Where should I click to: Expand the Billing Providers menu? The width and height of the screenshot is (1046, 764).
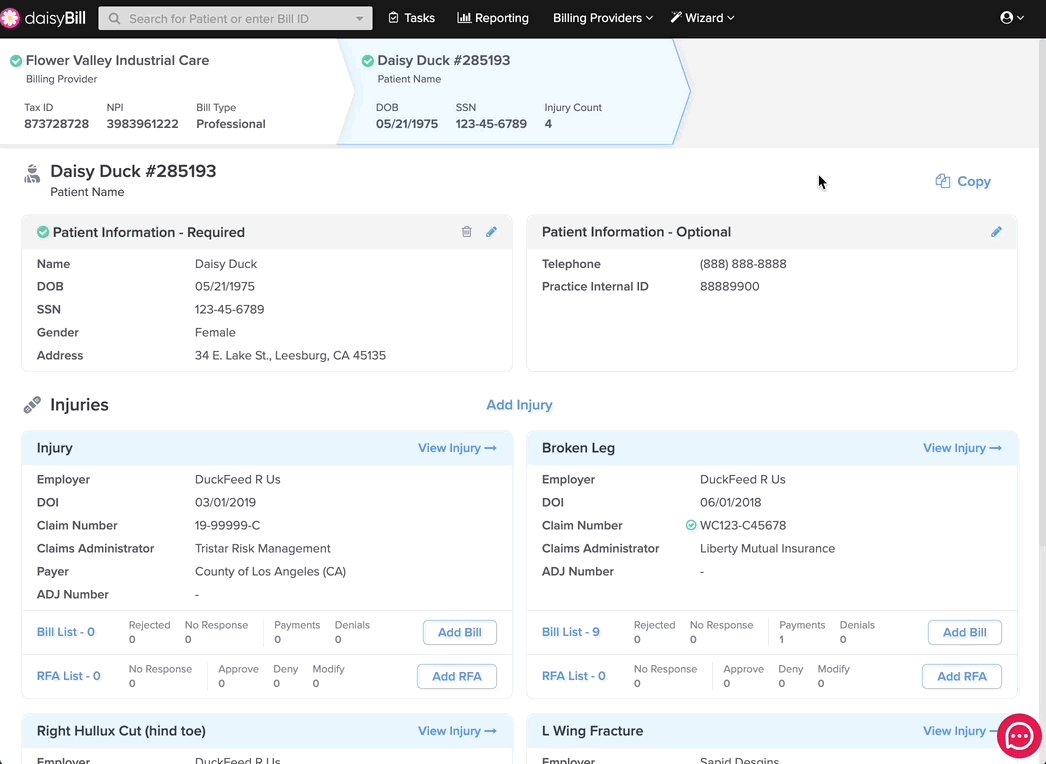pyautogui.click(x=602, y=18)
